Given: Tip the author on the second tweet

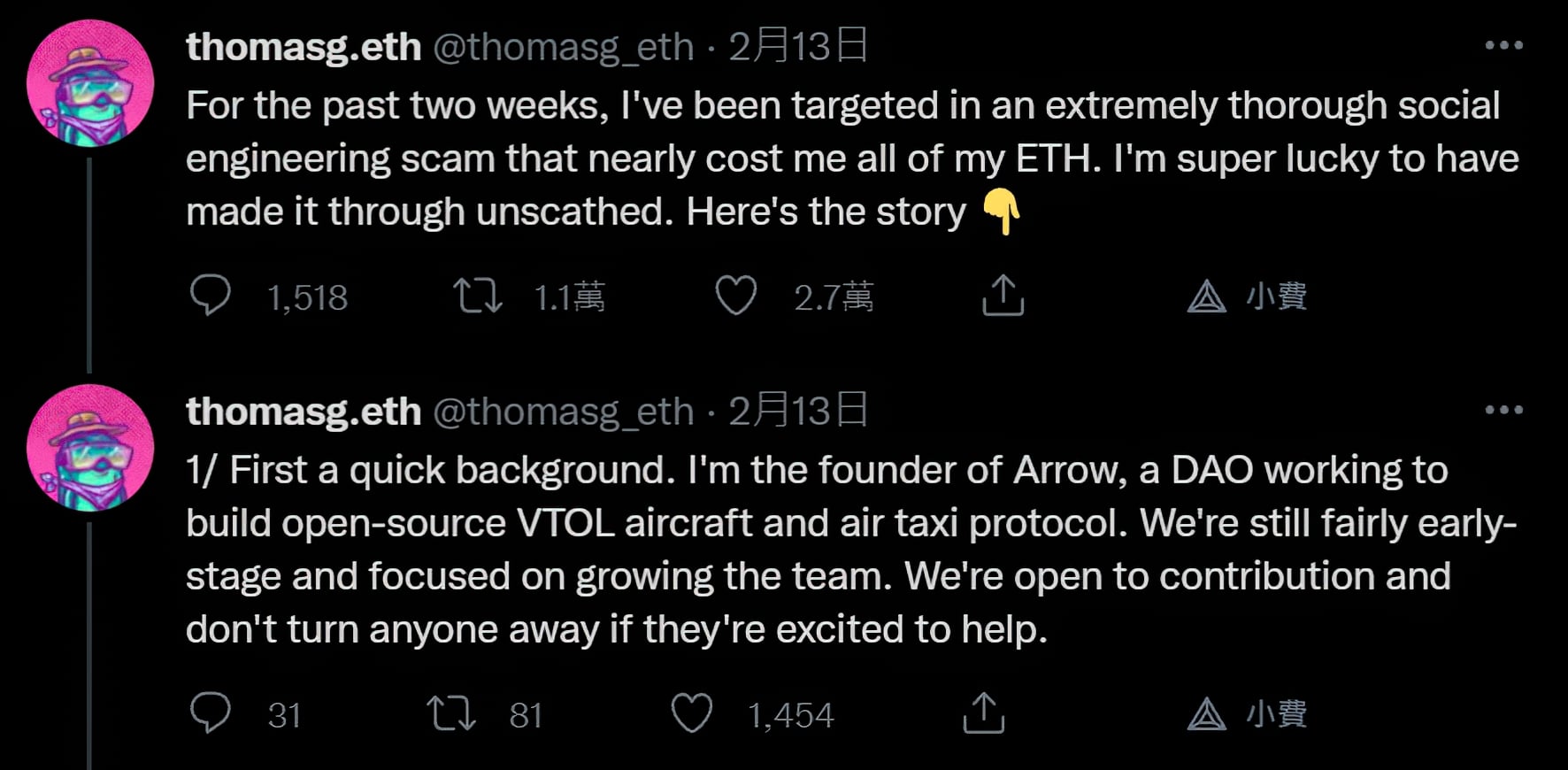Looking at the screenshot, I should [1207, 713].
